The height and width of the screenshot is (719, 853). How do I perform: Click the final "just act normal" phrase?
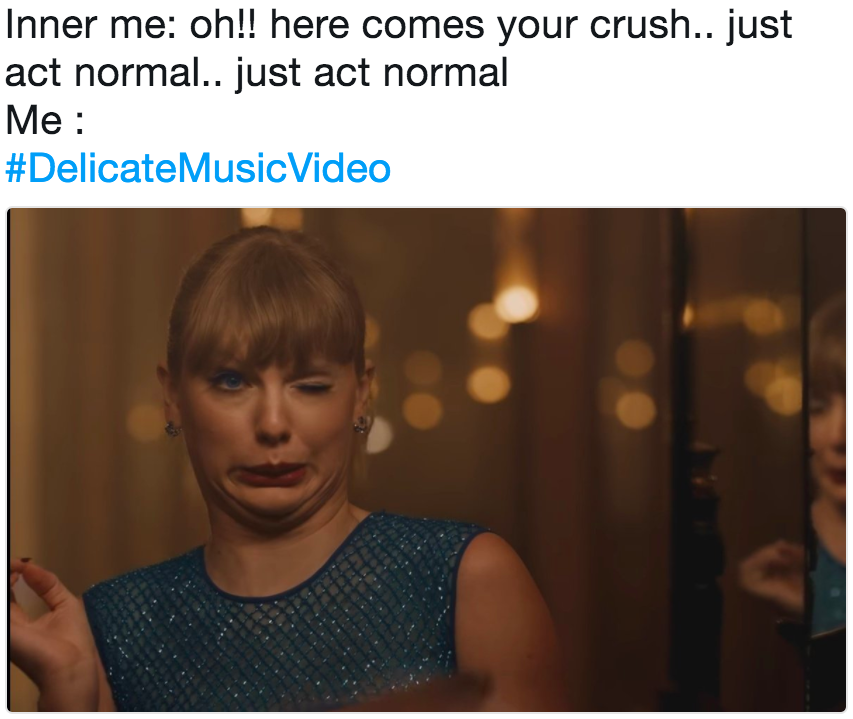click(372, 73)
